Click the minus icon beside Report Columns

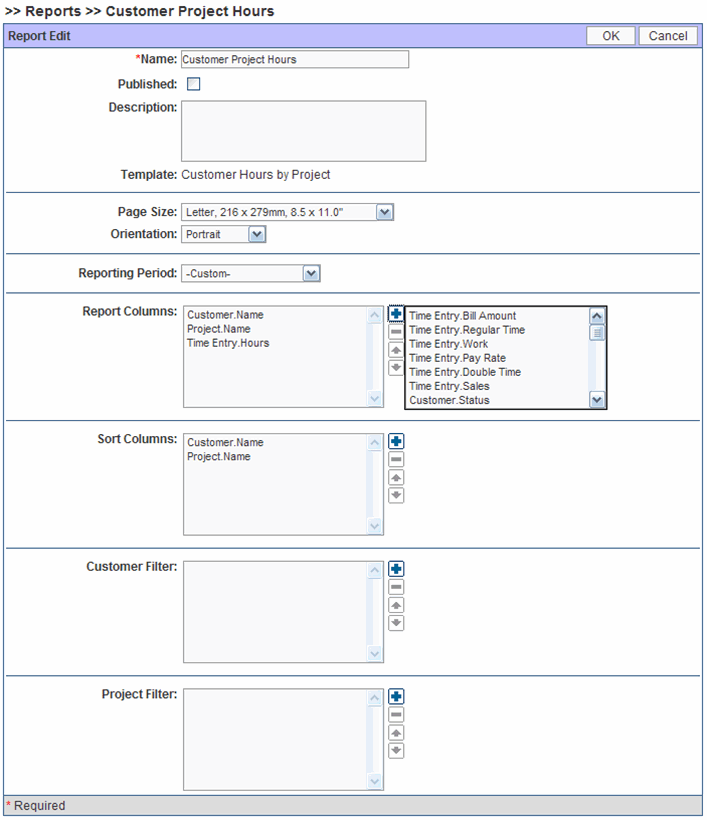tap(396, 332)
